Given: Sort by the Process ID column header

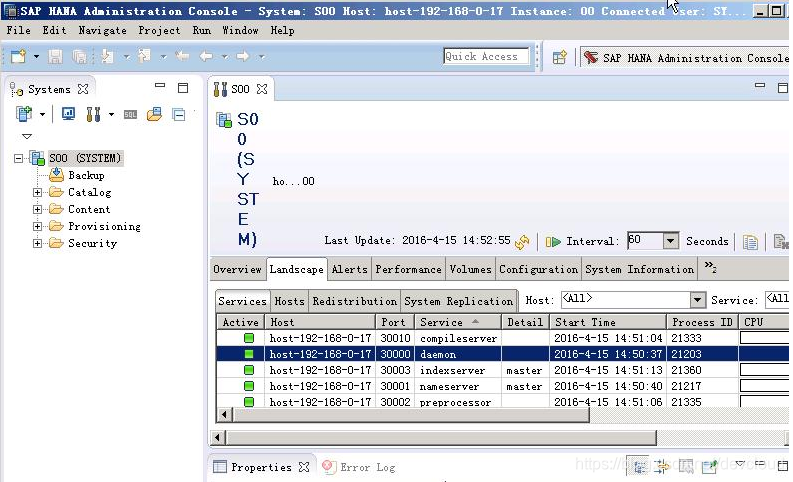Looking at the screenshot, I should 702,322.
